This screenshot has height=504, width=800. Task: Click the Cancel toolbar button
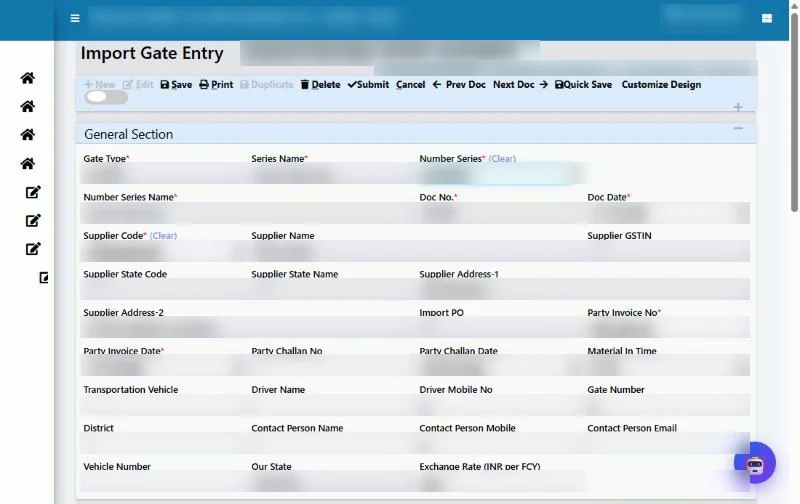[x=410, y=85]
